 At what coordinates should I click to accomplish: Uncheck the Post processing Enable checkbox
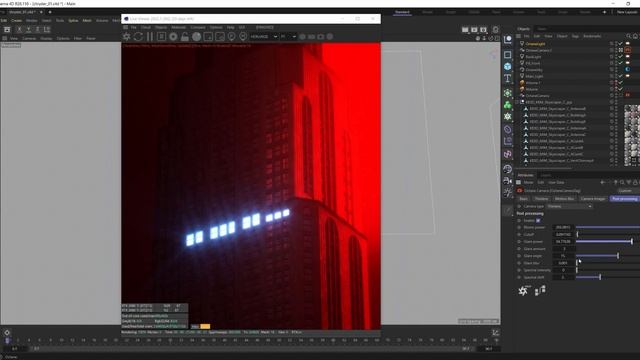coord(538,220)
